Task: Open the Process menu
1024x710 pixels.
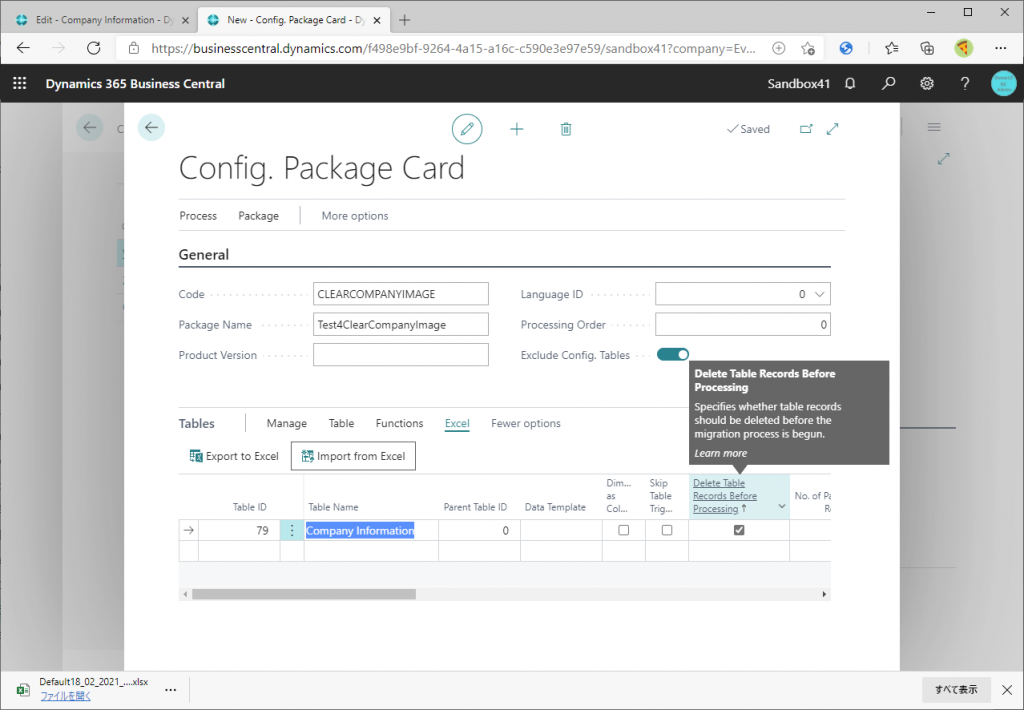Action: tap(198, 216)
